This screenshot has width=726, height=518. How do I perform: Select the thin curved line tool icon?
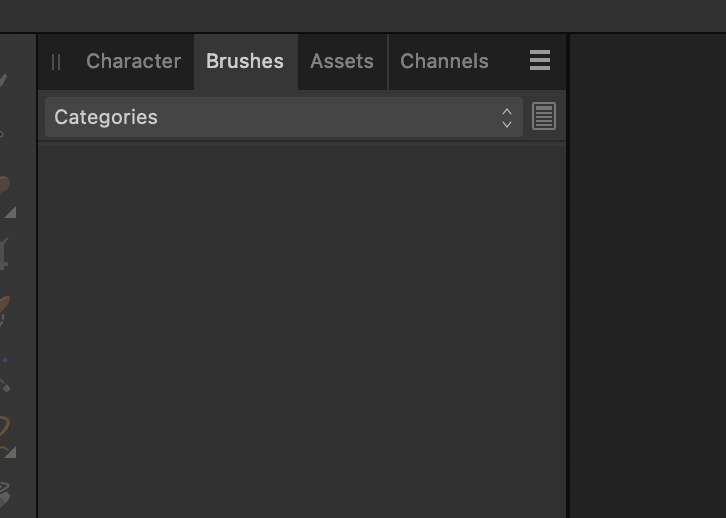tap(2, 134)
